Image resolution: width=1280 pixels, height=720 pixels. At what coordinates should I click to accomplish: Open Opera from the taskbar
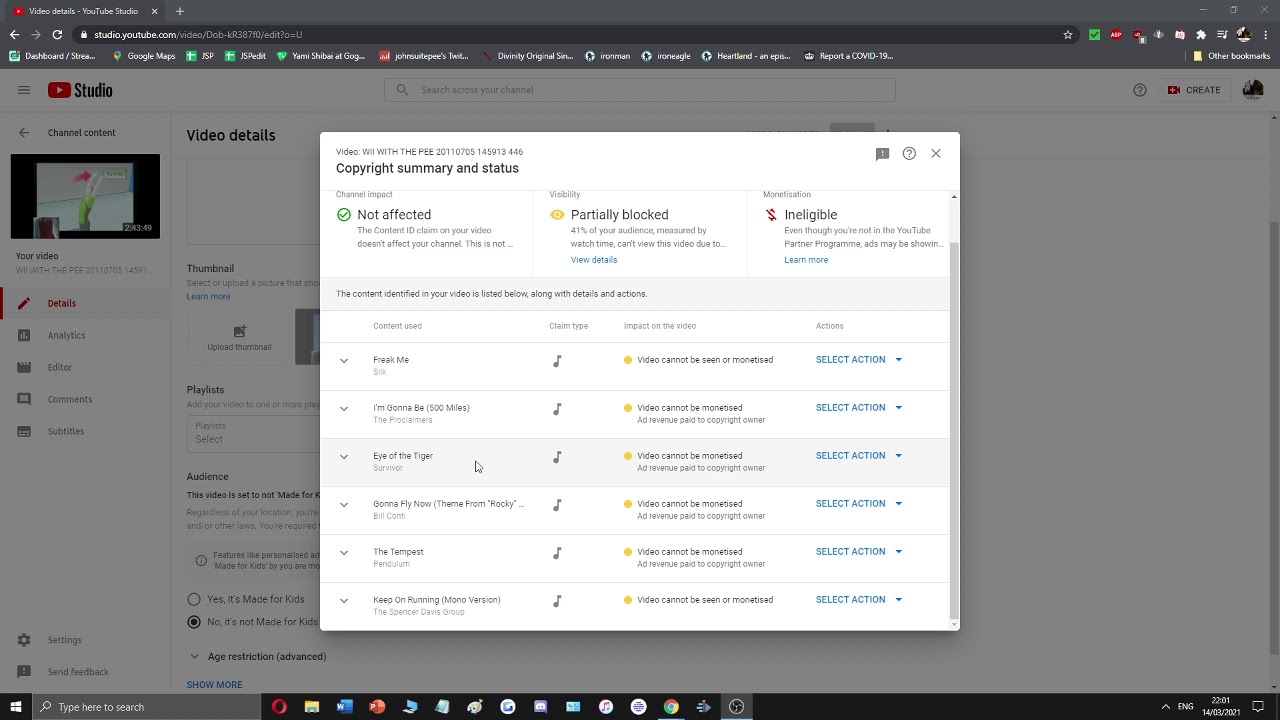point(279,707)
